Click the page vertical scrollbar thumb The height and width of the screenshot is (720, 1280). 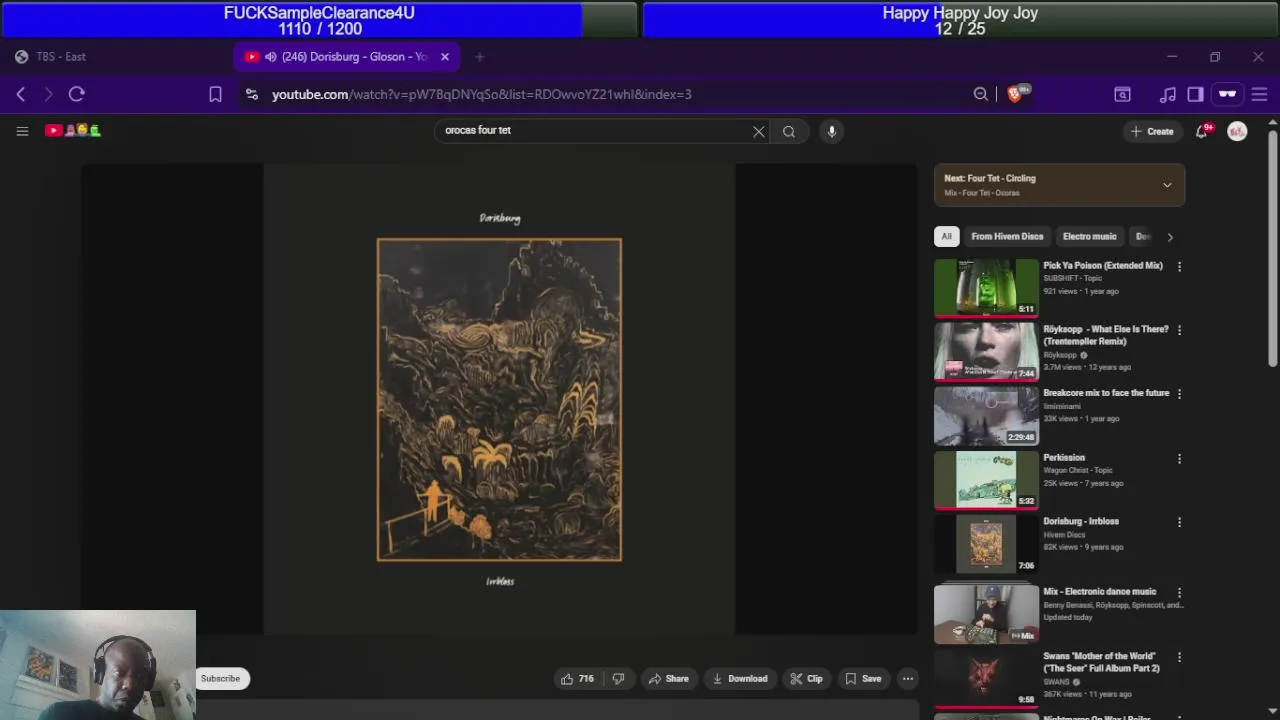1272,250
